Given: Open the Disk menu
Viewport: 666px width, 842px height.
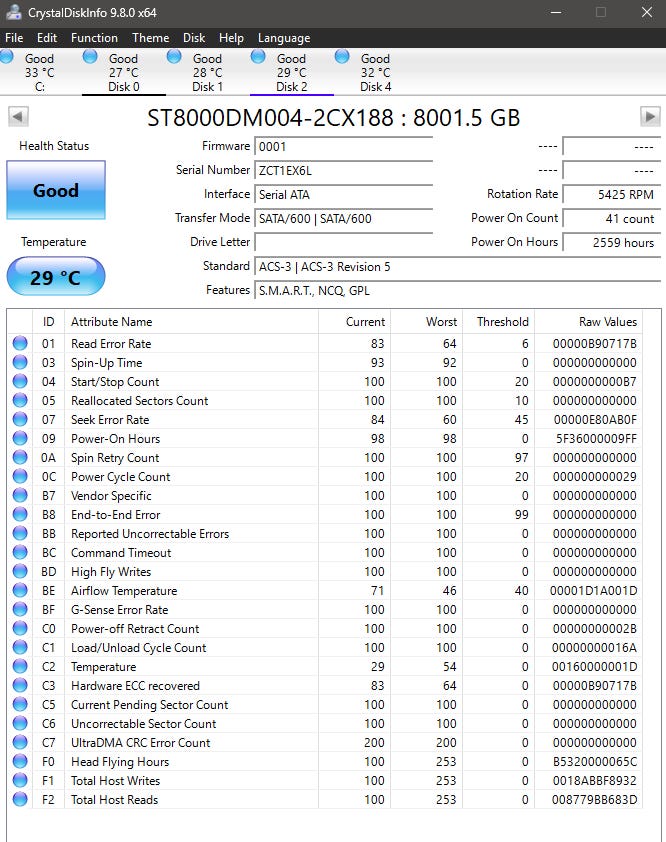Looking at the screenshot, I should click(194, 38).
